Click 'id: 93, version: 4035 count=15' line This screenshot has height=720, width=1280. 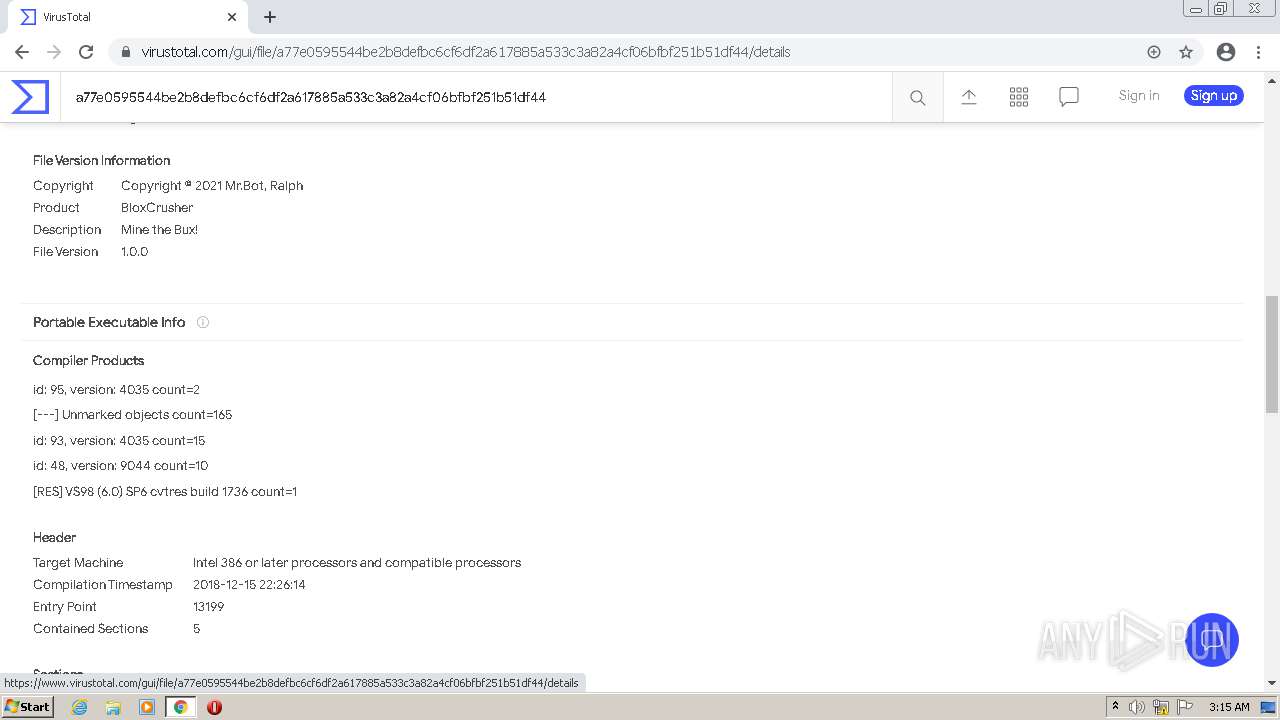click(x=119, y=441)
